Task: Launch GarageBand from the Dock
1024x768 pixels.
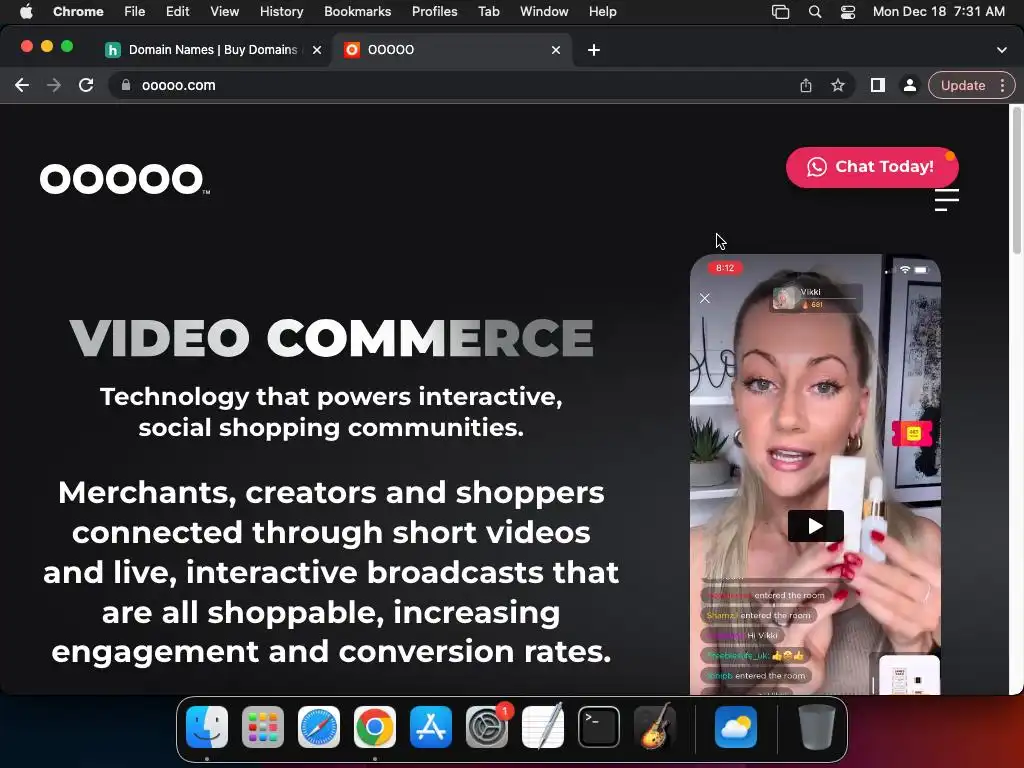Action: pos(655,727)
